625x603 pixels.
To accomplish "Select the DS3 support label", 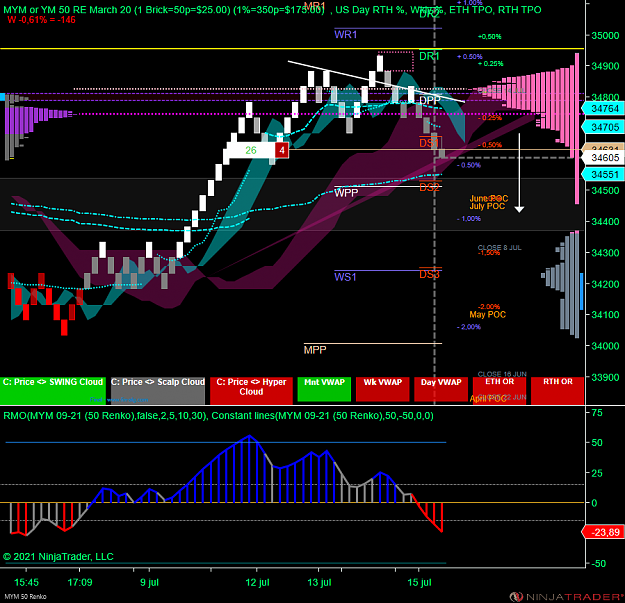I will click(x=429, y=274).
